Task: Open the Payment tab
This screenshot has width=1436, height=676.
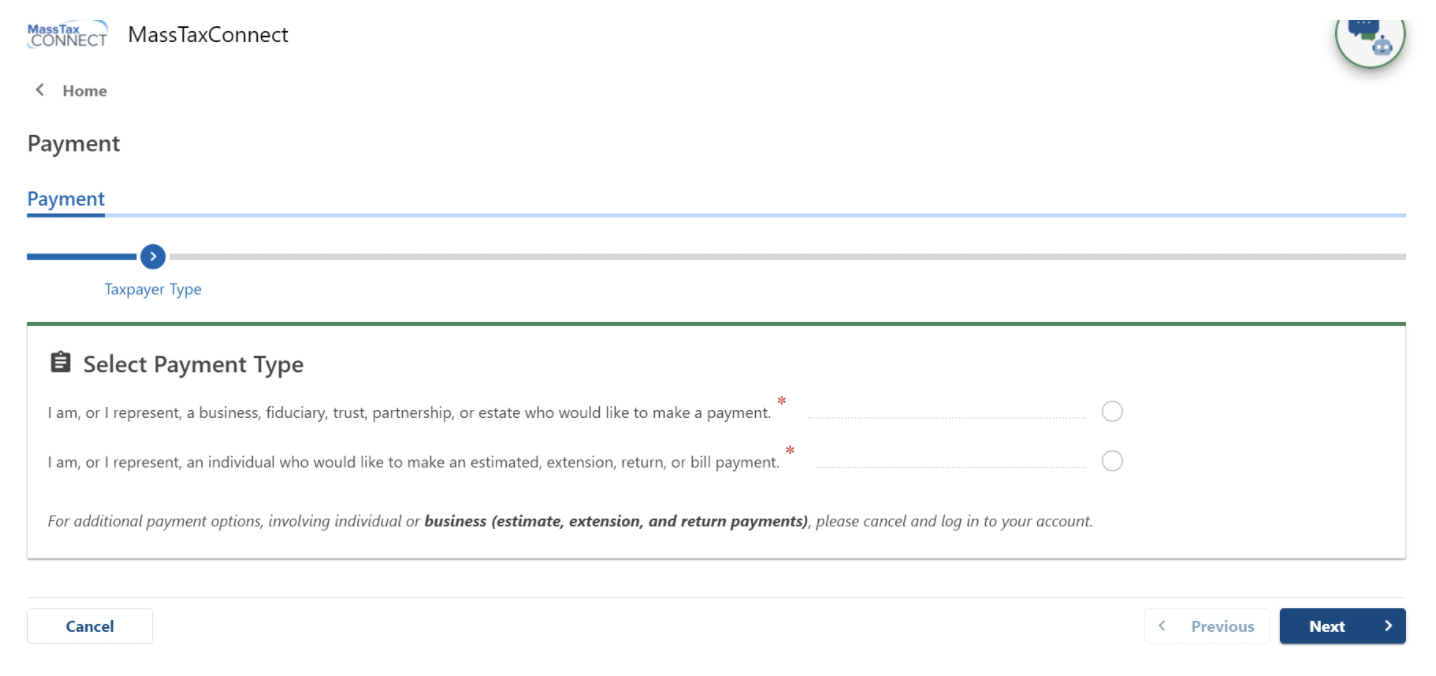Action: point(66,199)
